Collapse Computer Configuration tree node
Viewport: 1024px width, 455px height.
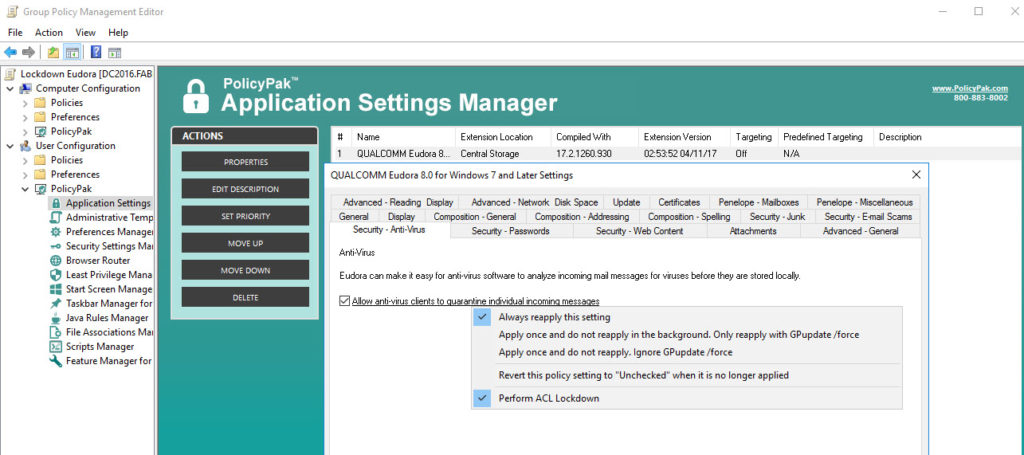(x=10, y=88)
